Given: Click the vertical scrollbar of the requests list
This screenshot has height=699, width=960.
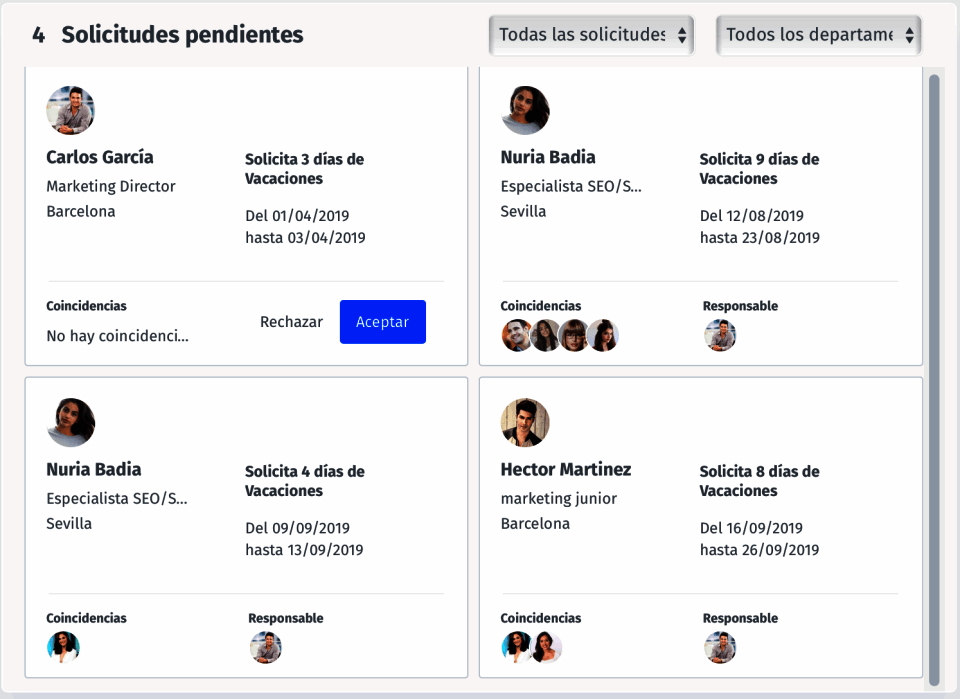Looking at the screenshot, I should click(x=934, y=380).
